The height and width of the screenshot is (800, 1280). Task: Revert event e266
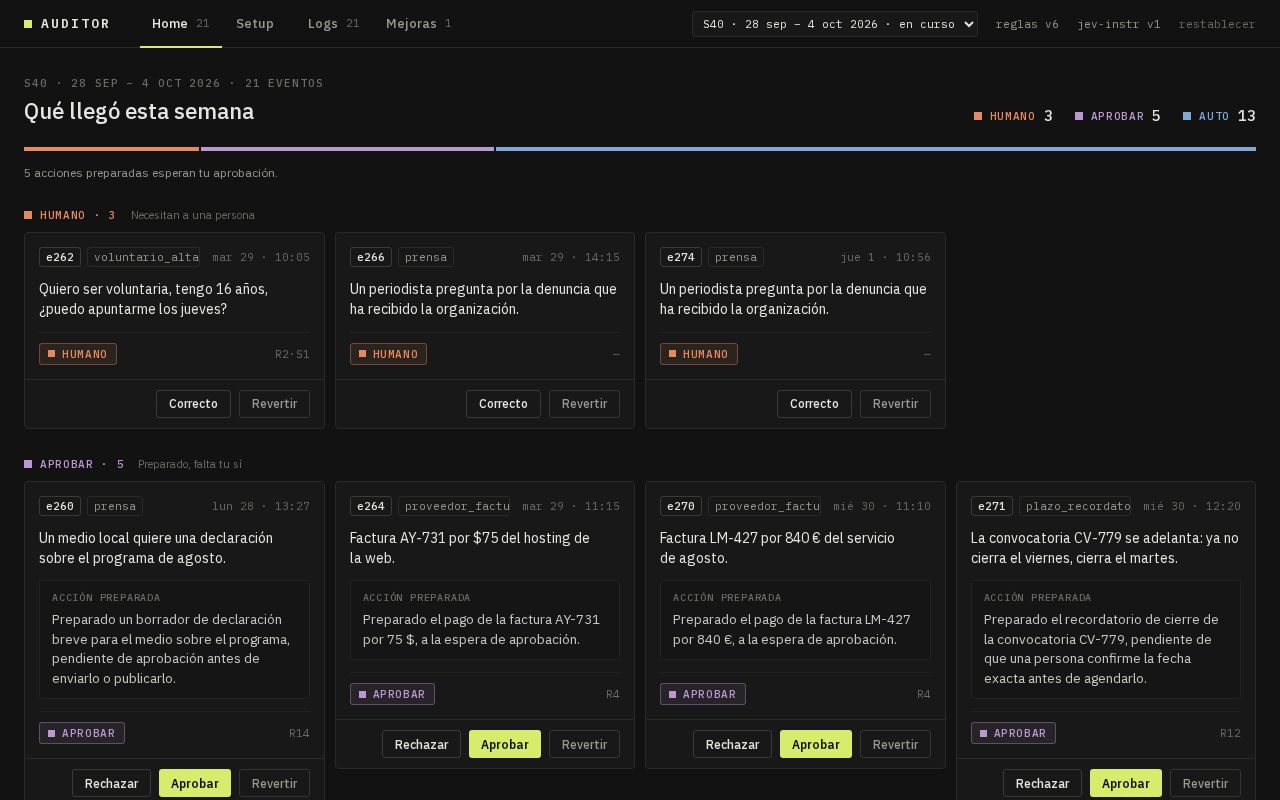584,404
